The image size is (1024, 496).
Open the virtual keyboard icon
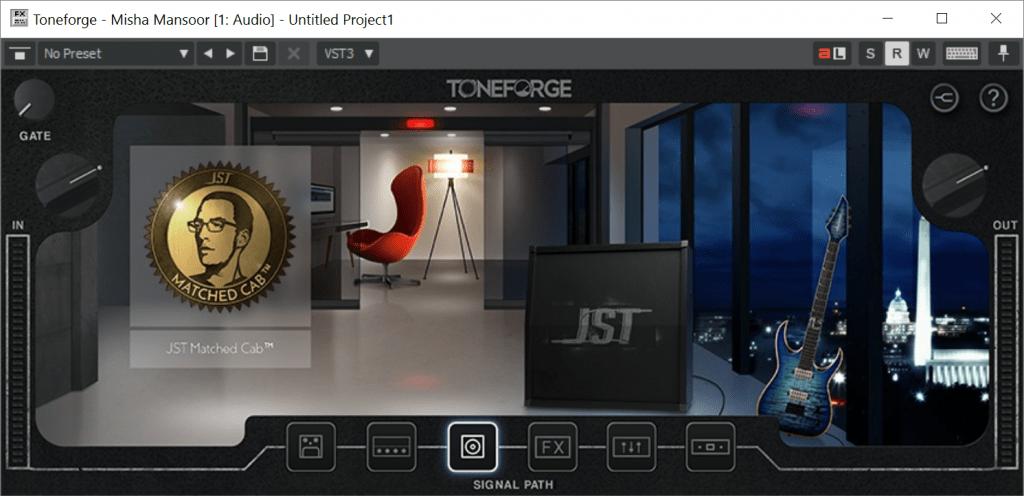click(x=962, y=54)
